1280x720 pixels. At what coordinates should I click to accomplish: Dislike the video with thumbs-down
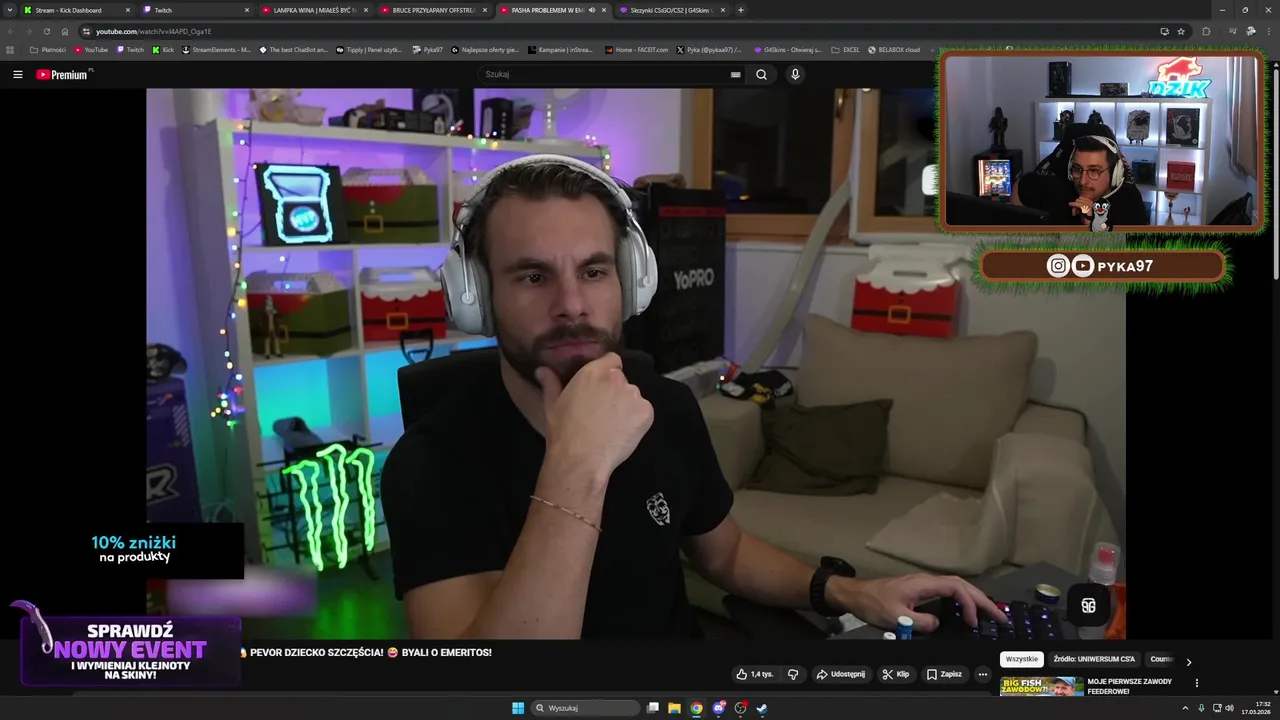click(793, 674)
